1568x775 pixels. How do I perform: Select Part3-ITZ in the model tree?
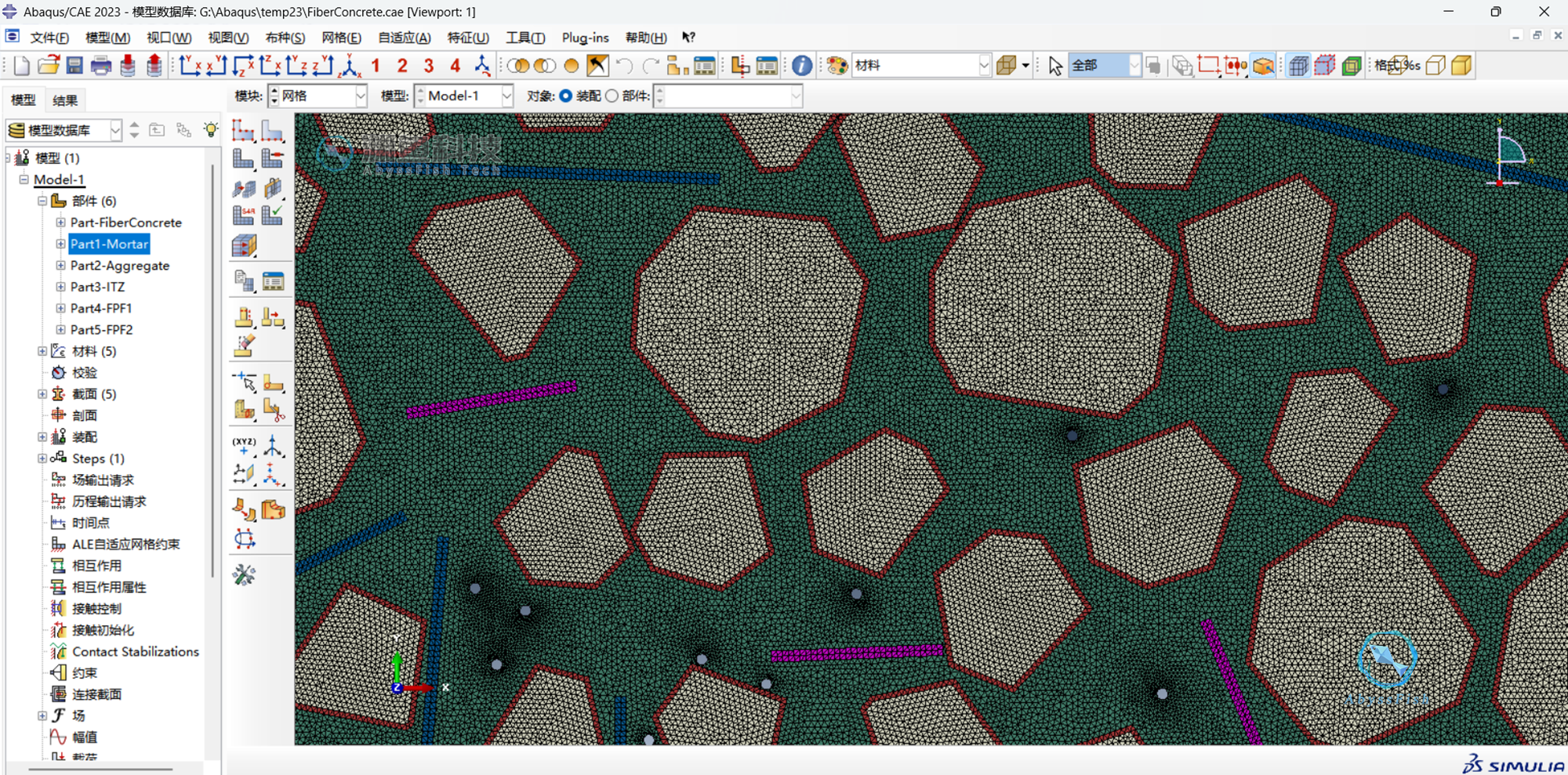[x=97, y=287]
